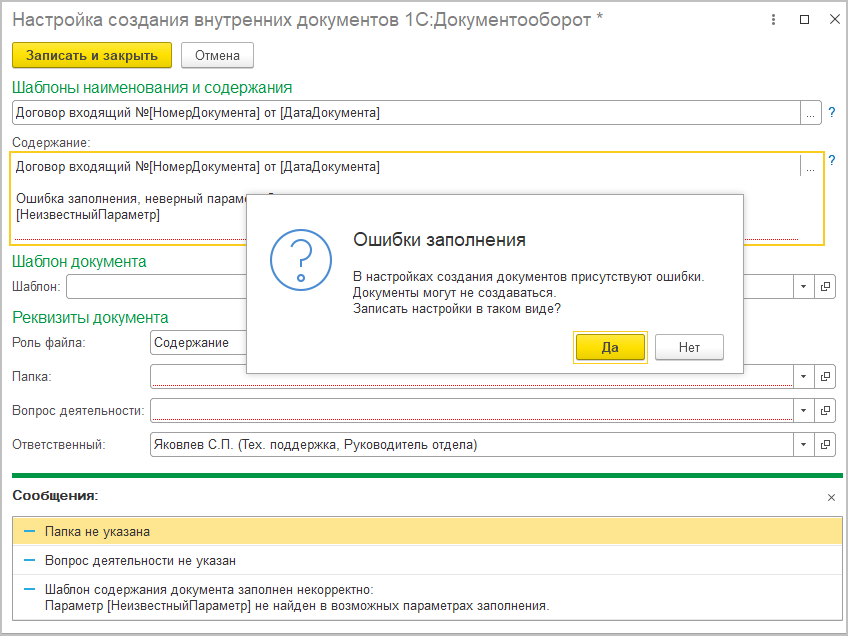
Task: Click the 'Шаблон' input field
Action: point(156,287)
